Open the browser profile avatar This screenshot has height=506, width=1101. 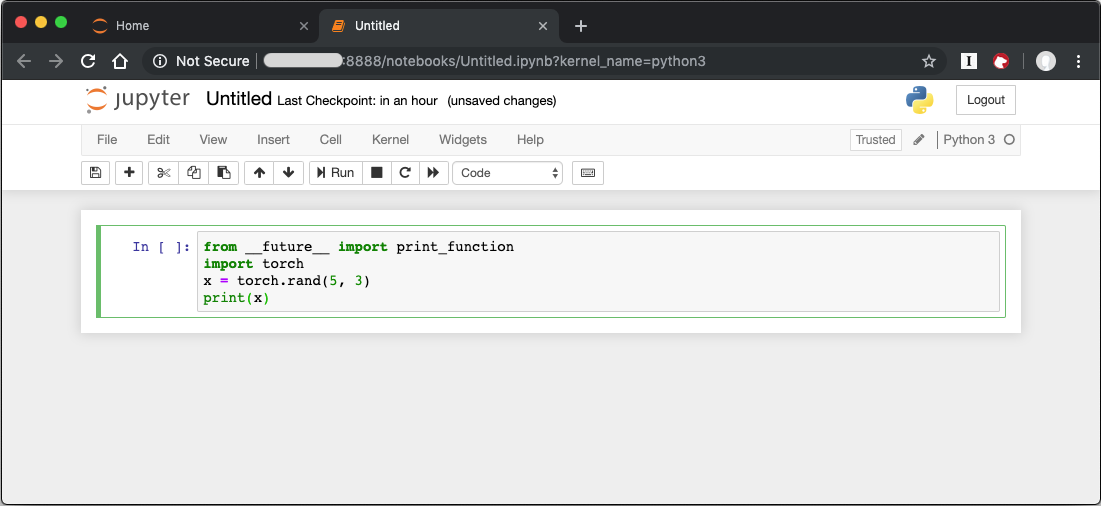tap(1046, 61)
